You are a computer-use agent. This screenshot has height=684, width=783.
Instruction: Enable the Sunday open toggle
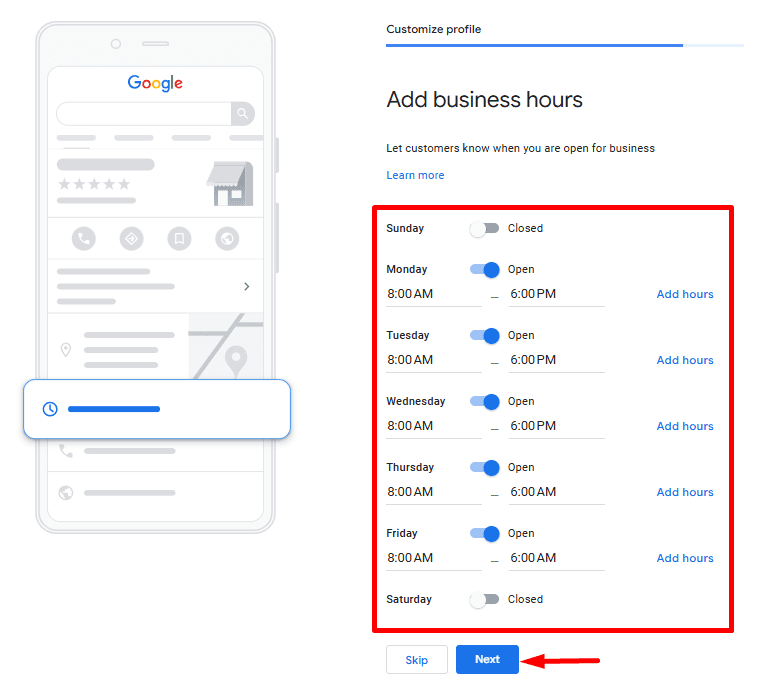coord(484,229)
